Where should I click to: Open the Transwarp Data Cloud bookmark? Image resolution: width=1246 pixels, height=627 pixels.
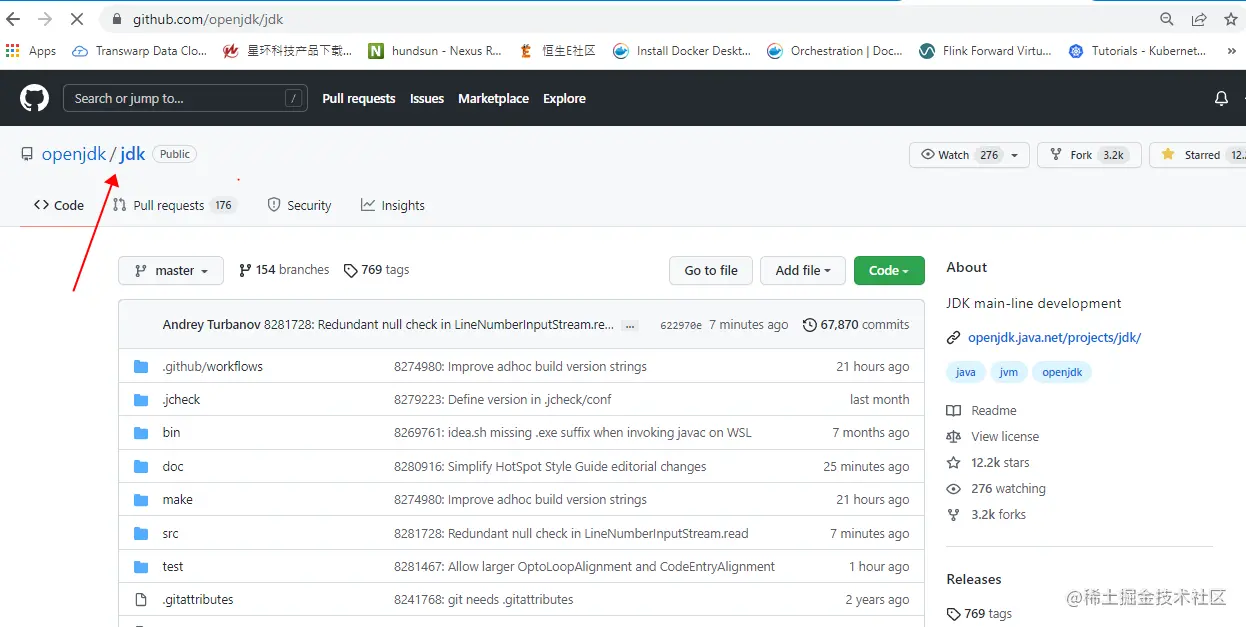[140, 51]
